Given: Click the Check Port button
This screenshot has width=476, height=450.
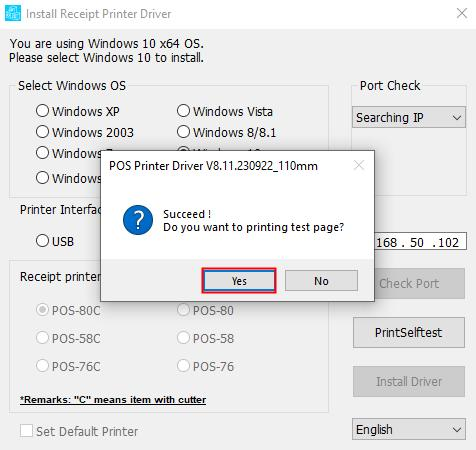Looking at the screenshot, I should (419, 283).
